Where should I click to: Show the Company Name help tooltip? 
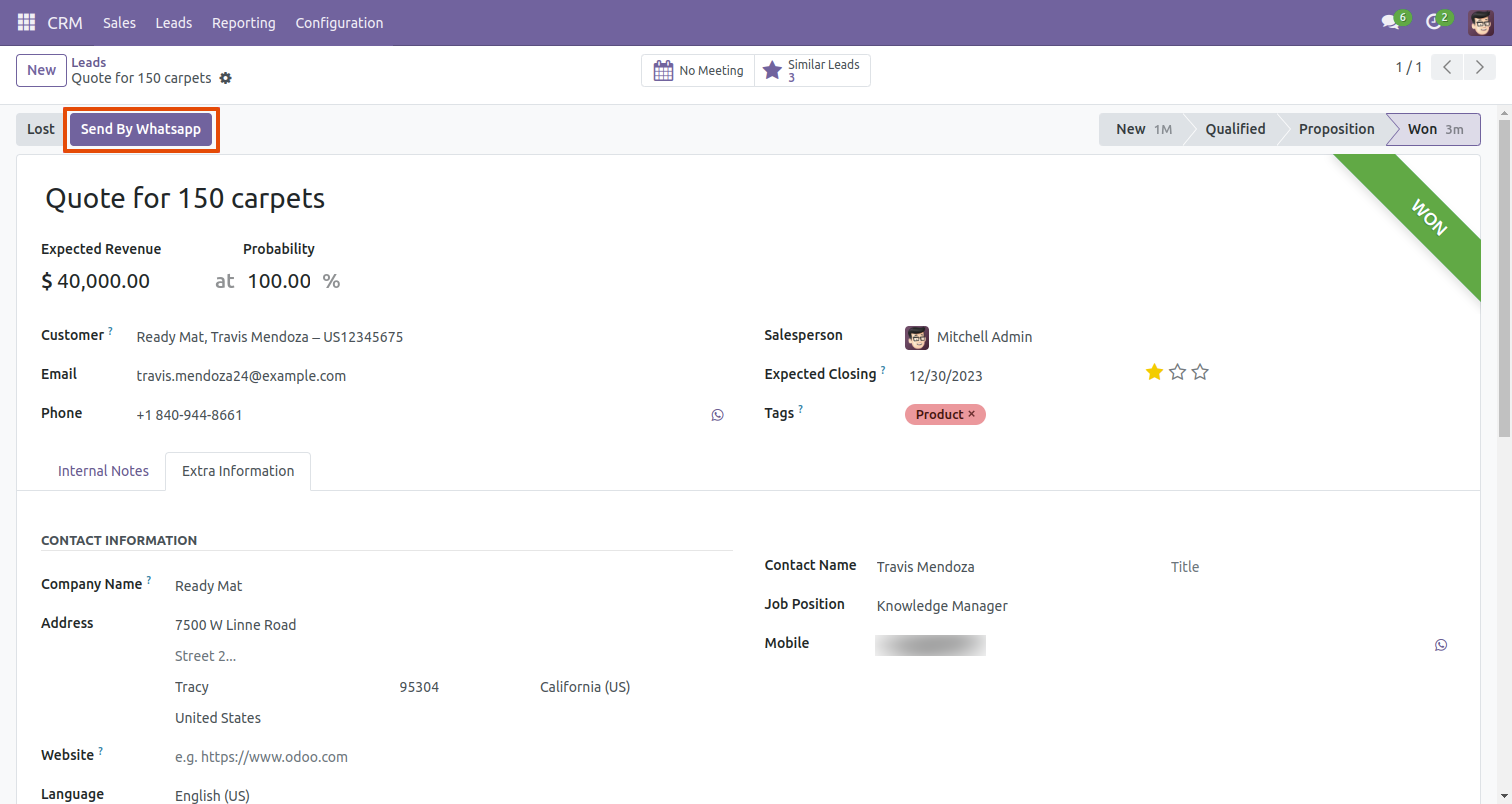click(149, 580)
